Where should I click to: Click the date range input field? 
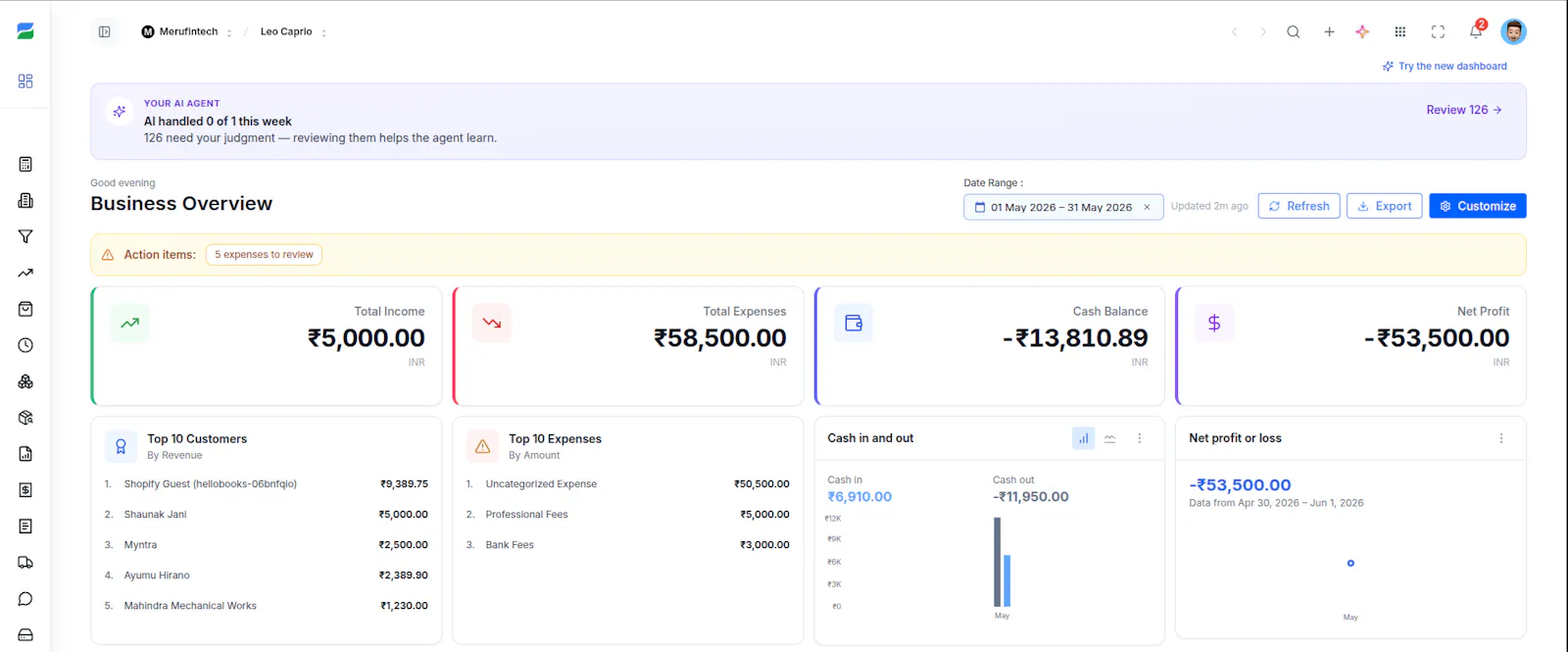(x=1063, y=207)
